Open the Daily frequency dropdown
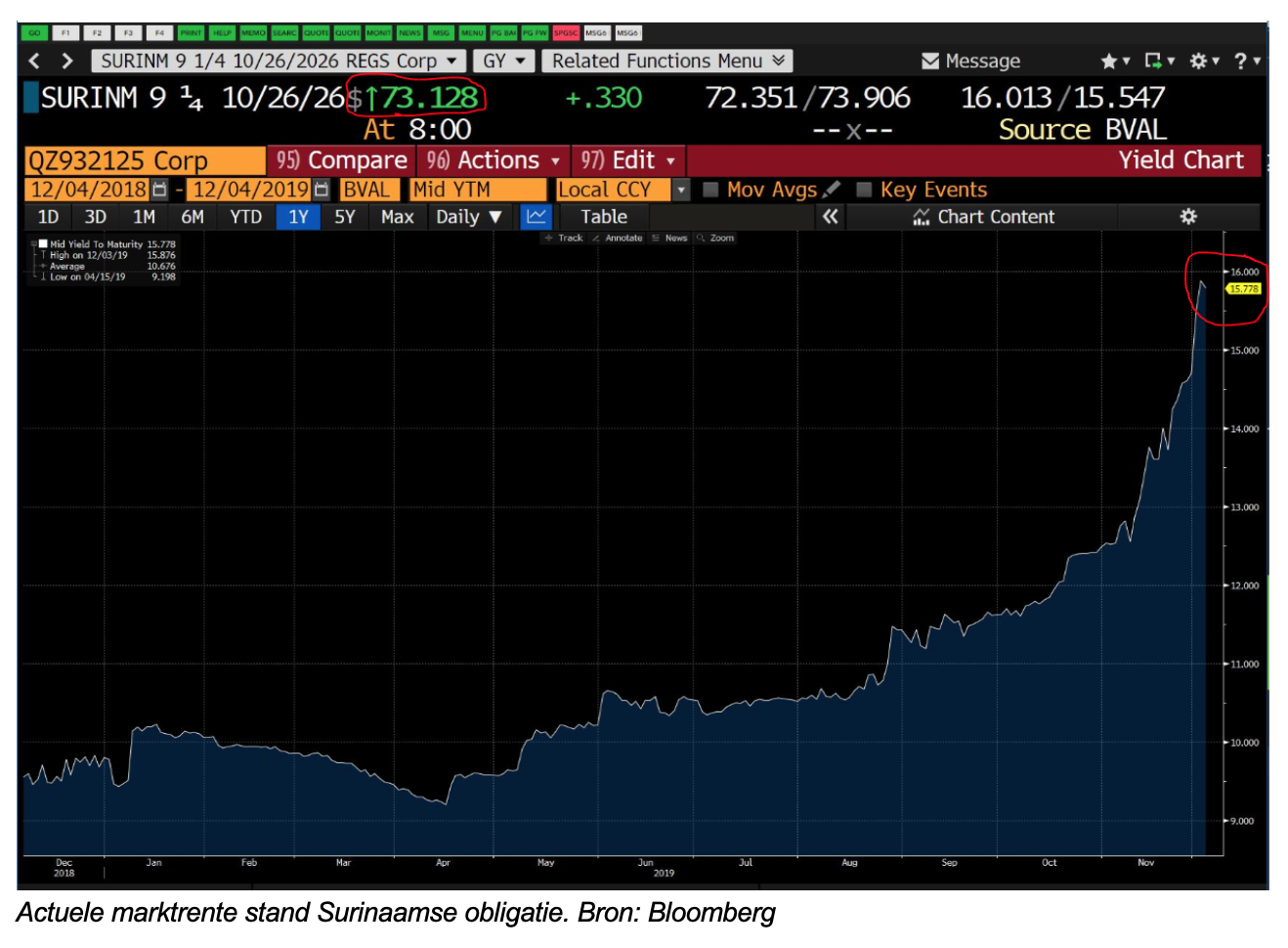 tap(468, 217)
